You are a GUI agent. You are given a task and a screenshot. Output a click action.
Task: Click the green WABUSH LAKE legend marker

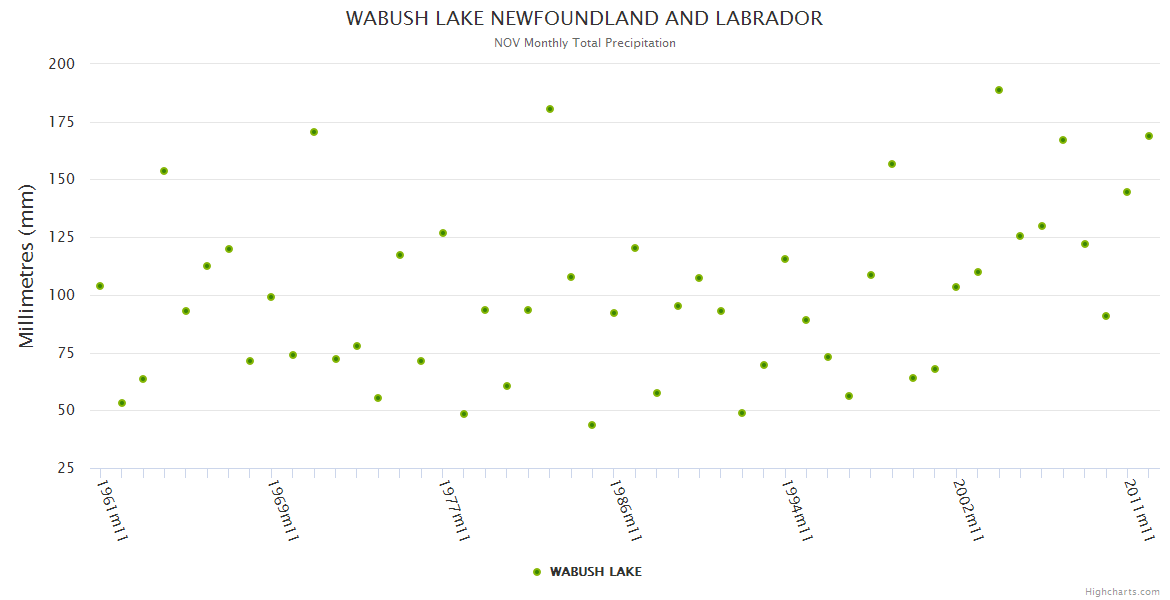click(537, 572)
